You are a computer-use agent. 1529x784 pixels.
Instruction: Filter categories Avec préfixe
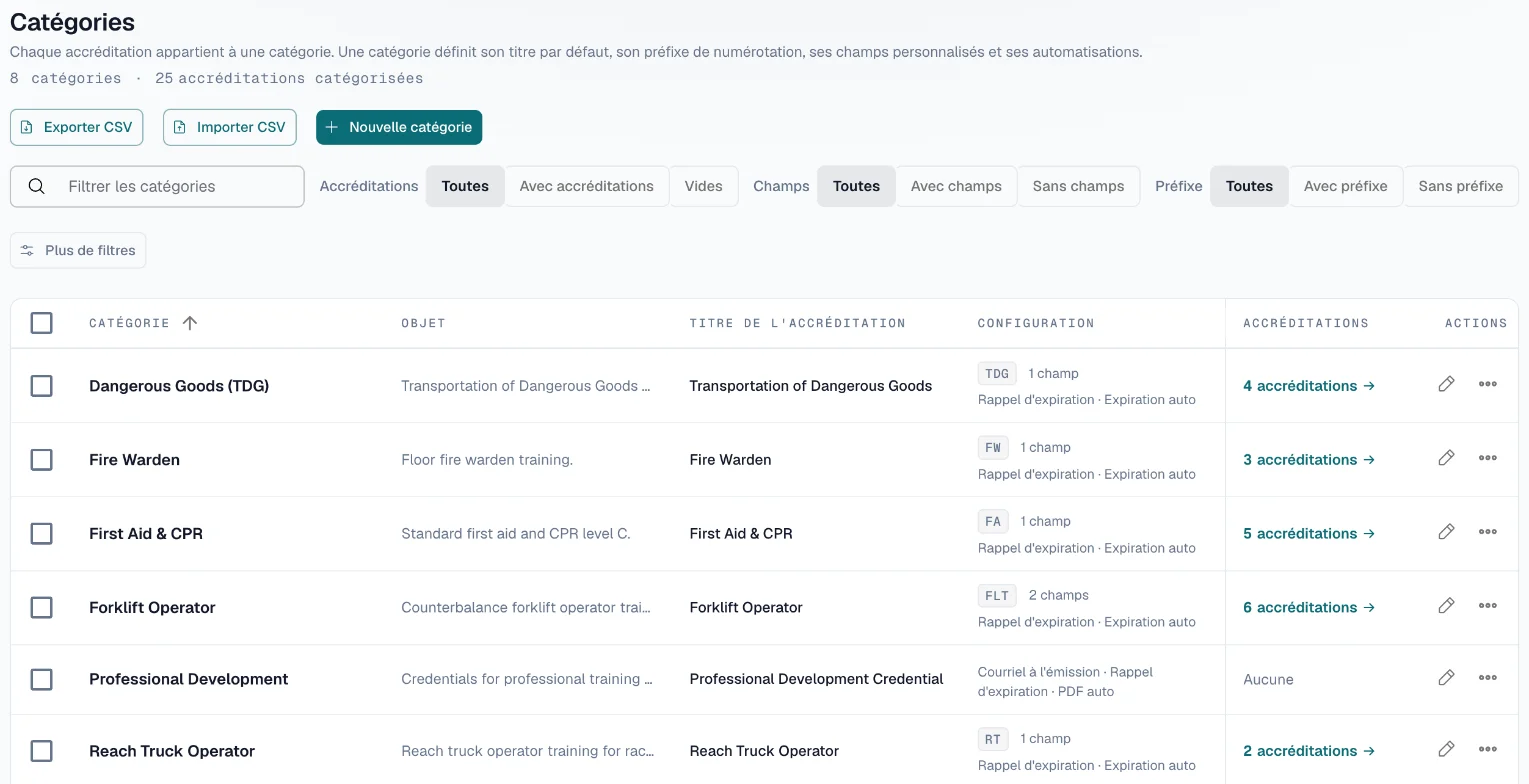click(1346, 186)
